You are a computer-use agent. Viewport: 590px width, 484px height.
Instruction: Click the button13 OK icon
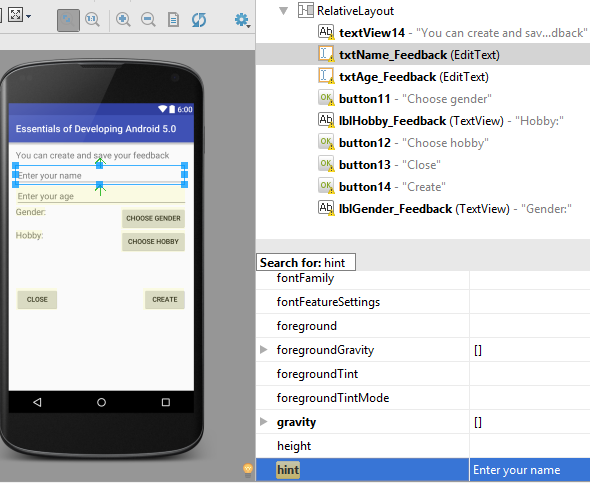pyautogui.click(x=326, y=164)
